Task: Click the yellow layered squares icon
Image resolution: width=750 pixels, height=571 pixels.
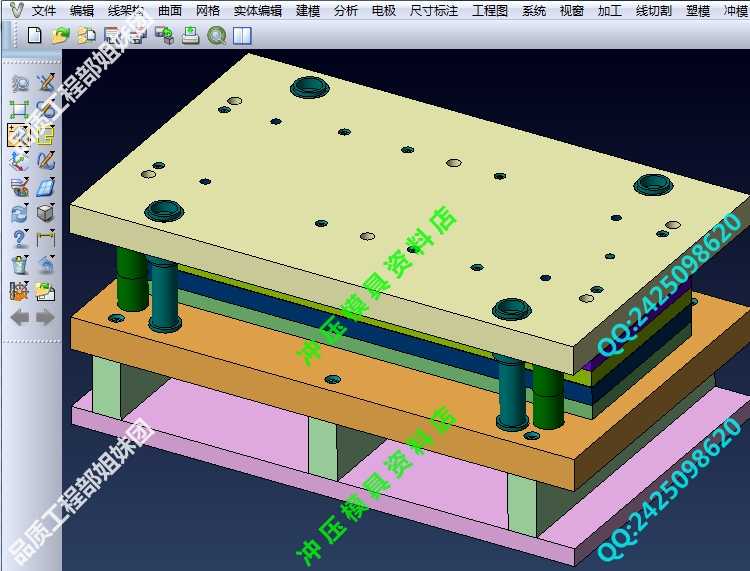Action: coord(46,135)
